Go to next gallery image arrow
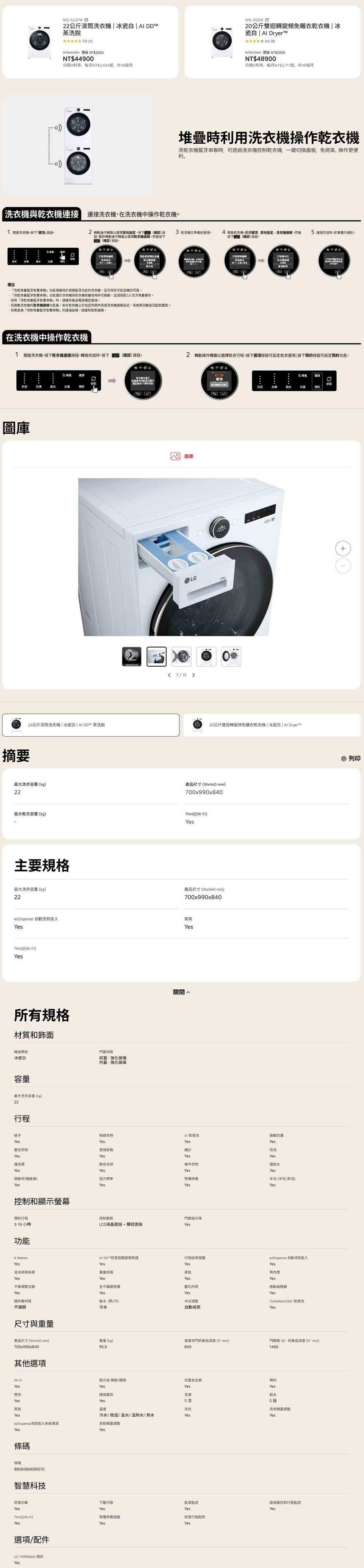364x1568 pixels. (194, 675)
